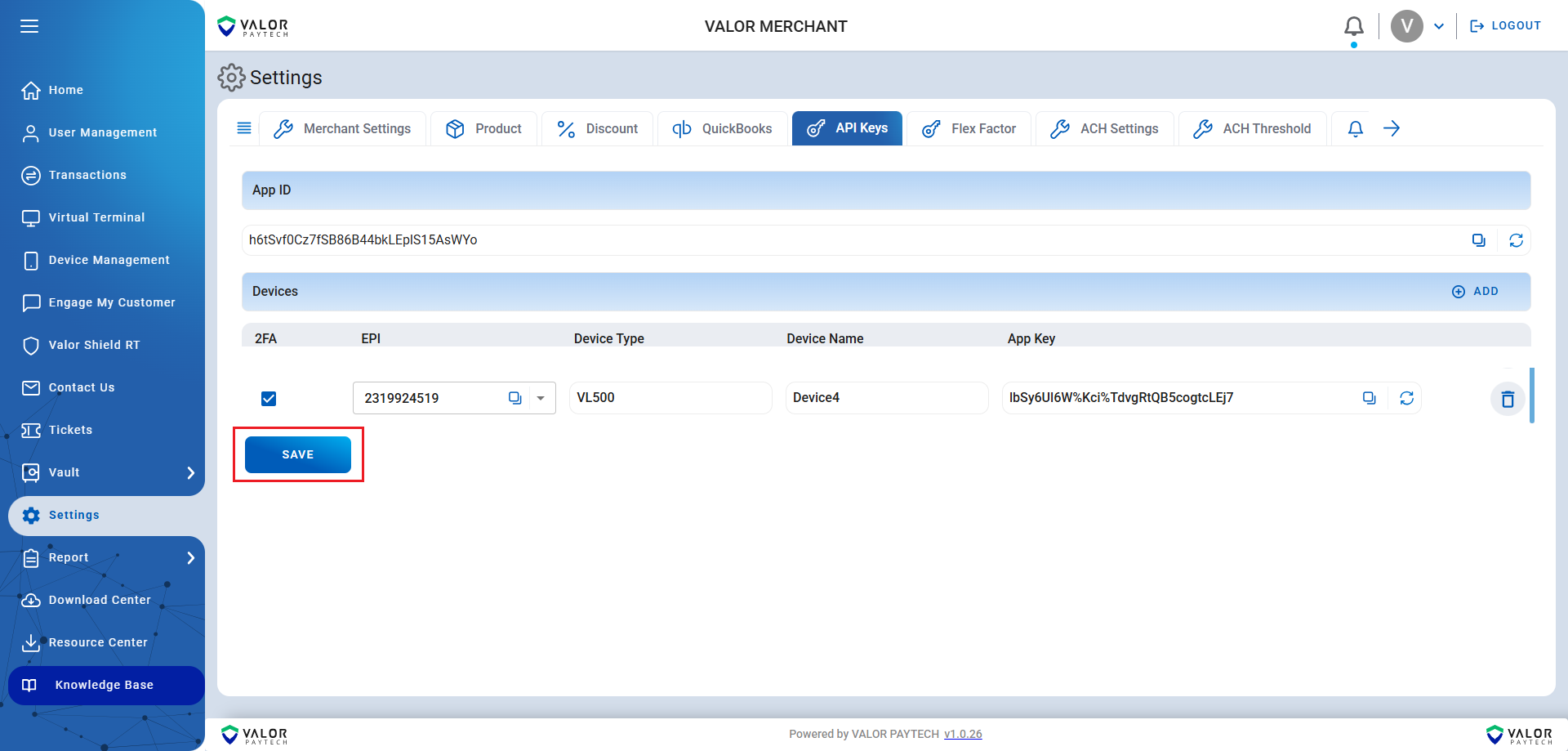Click the App Key column header
The image size is (1568, 751).
coord(1031,338)
